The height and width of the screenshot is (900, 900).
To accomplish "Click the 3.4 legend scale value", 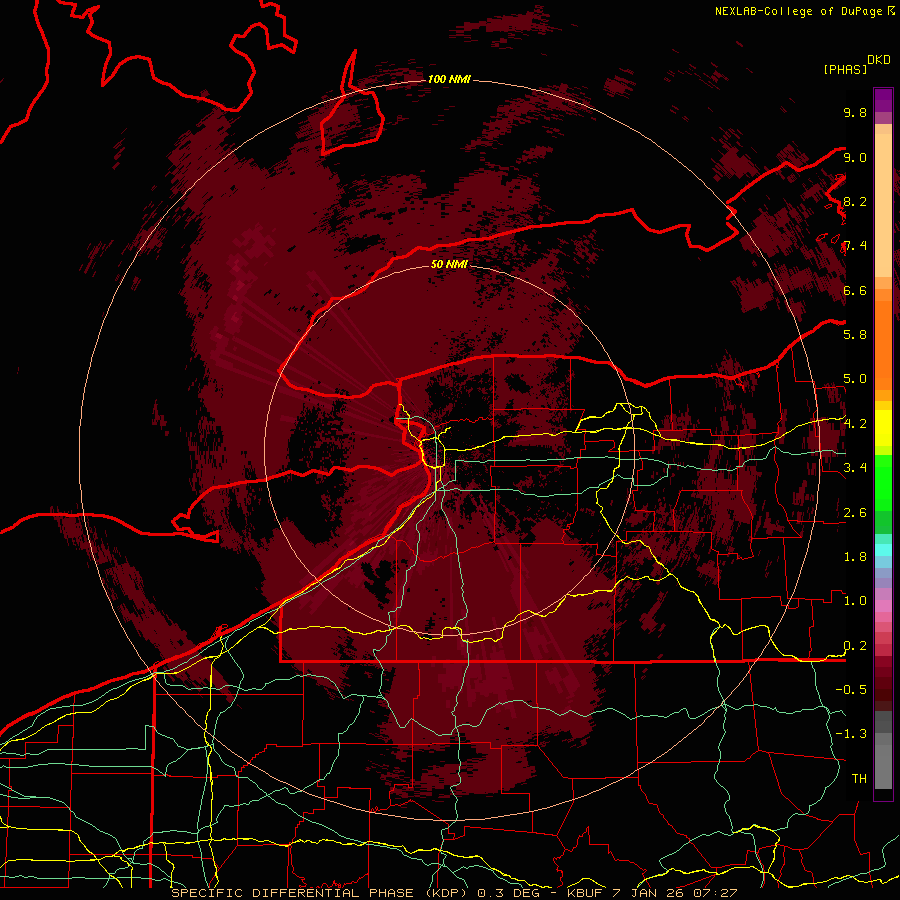I will (x=855, y=467).
